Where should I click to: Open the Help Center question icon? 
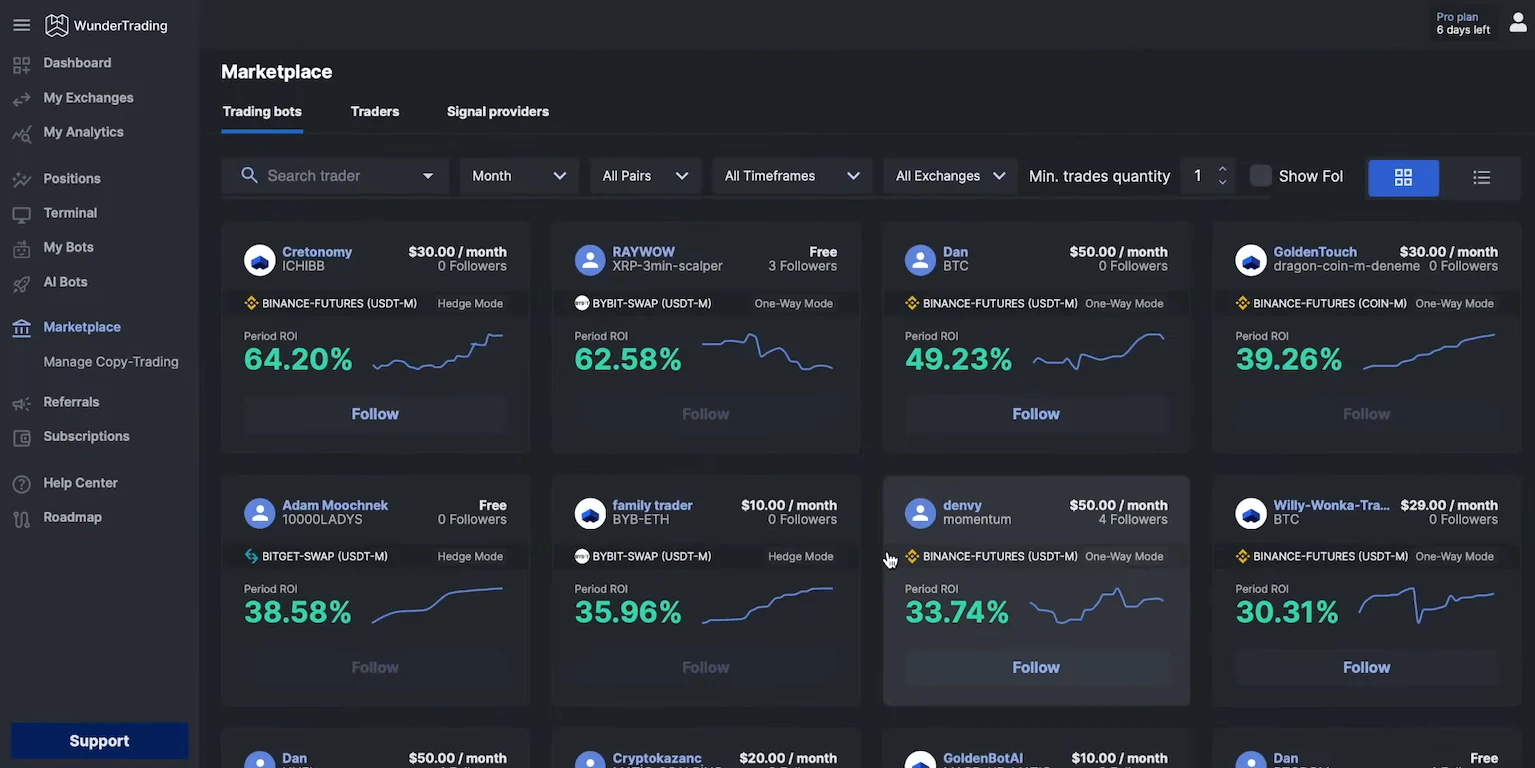pyautogui.click(x=21, y=484)
